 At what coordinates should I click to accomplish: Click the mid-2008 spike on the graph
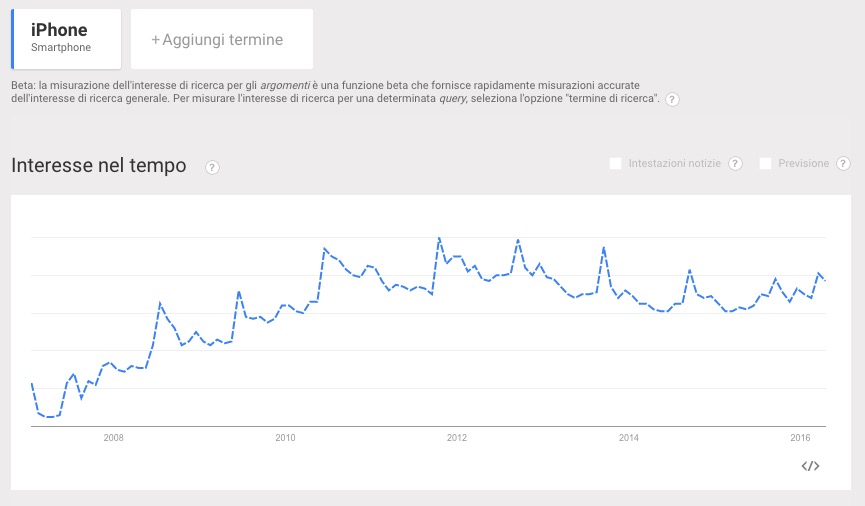coord(160,303)
